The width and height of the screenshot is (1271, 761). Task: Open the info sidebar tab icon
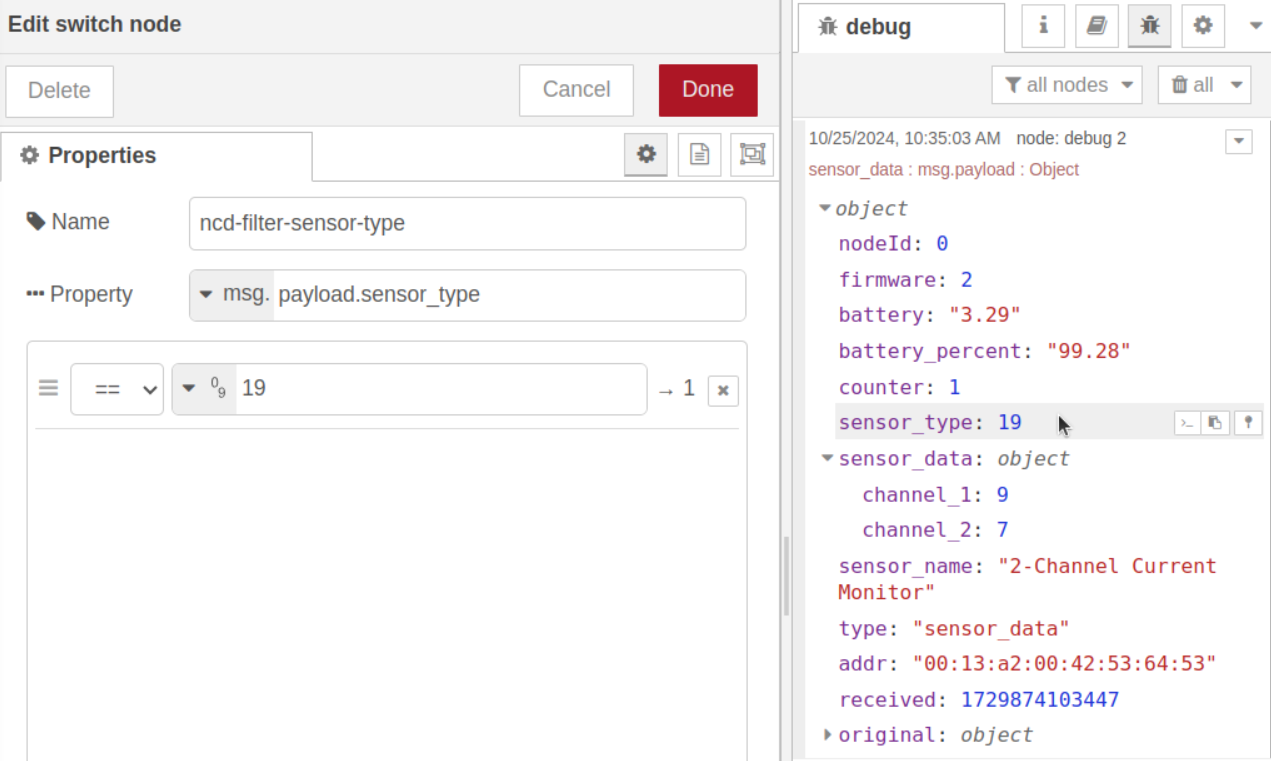click(x=1043, y=26)
